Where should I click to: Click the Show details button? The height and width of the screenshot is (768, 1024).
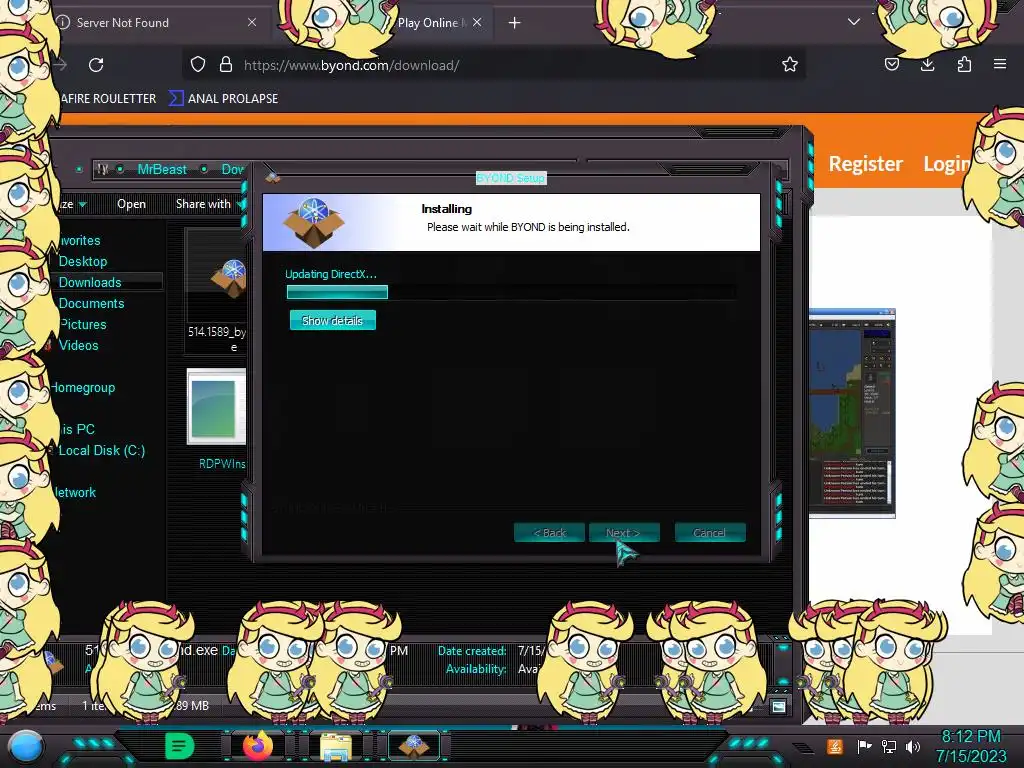coord(332,320)
